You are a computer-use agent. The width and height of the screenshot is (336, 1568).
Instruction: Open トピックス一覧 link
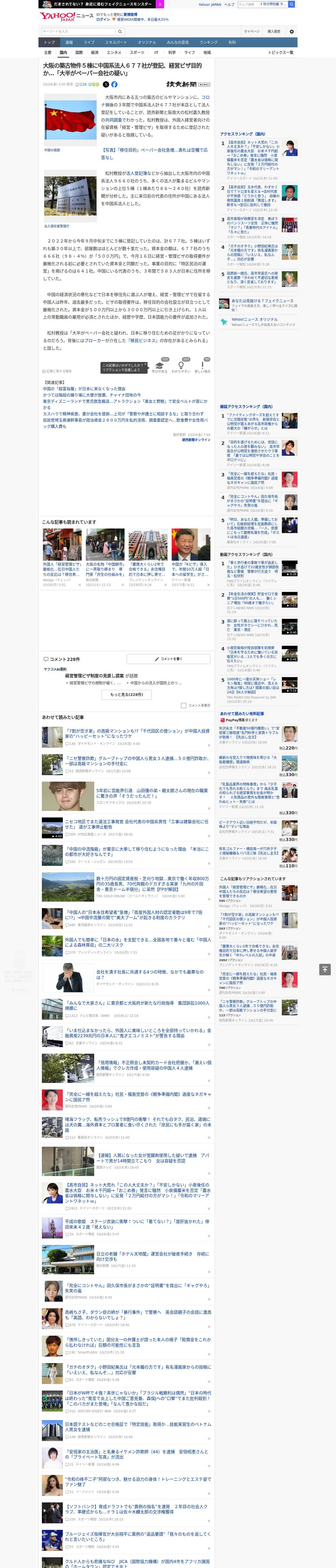[281, 52]
